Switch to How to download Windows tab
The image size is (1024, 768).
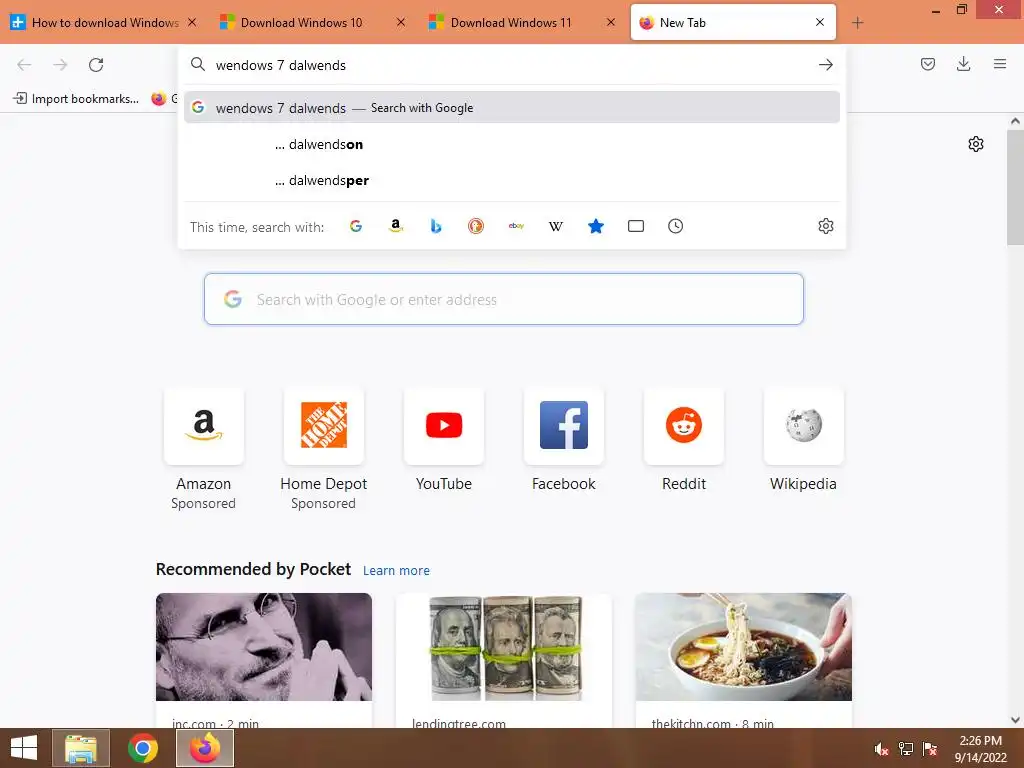pyautogui.click(x=104, y=23)
